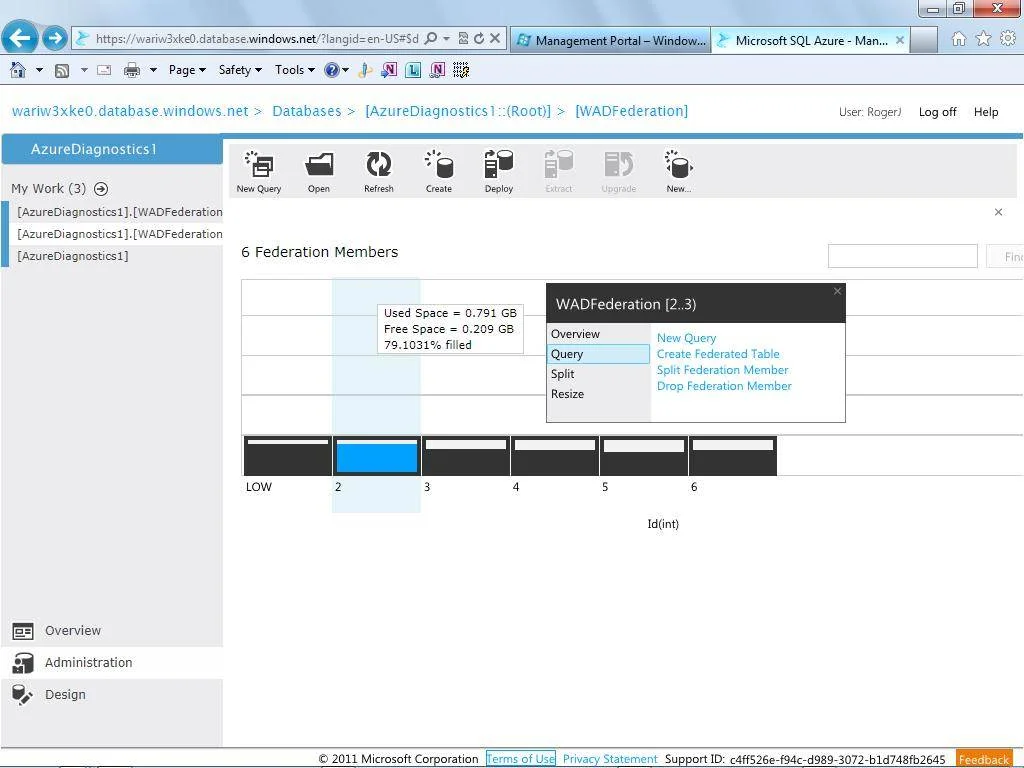Click Create Federated Table link
Image resolution: width=1024 pixels, height=768 pixels.
click(x=718, y=354)
